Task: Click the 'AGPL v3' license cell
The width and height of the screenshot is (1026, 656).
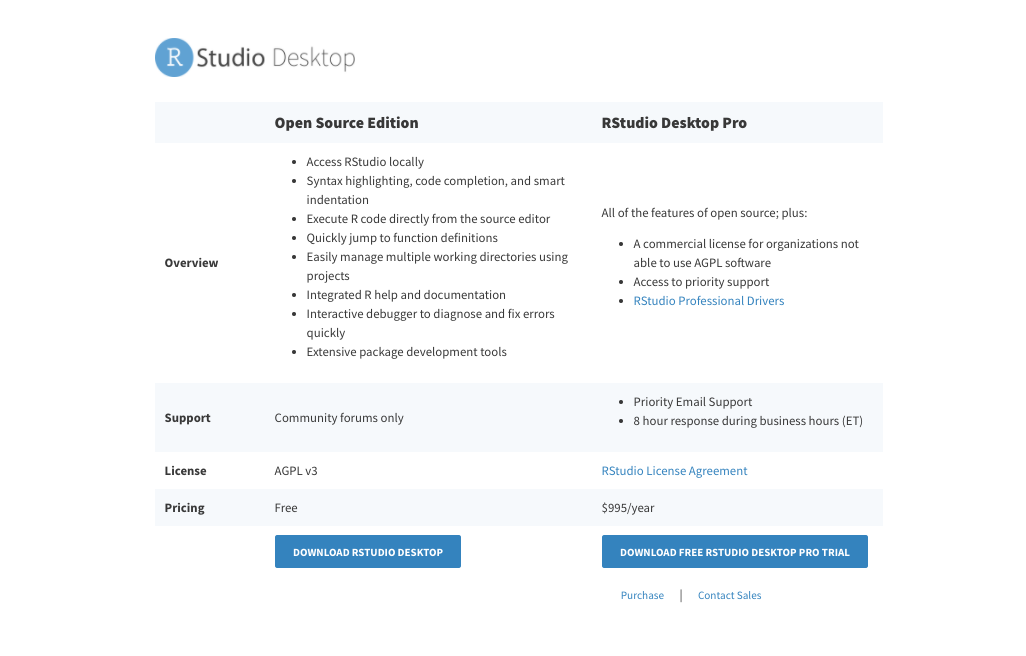Action: pos(296,471)
